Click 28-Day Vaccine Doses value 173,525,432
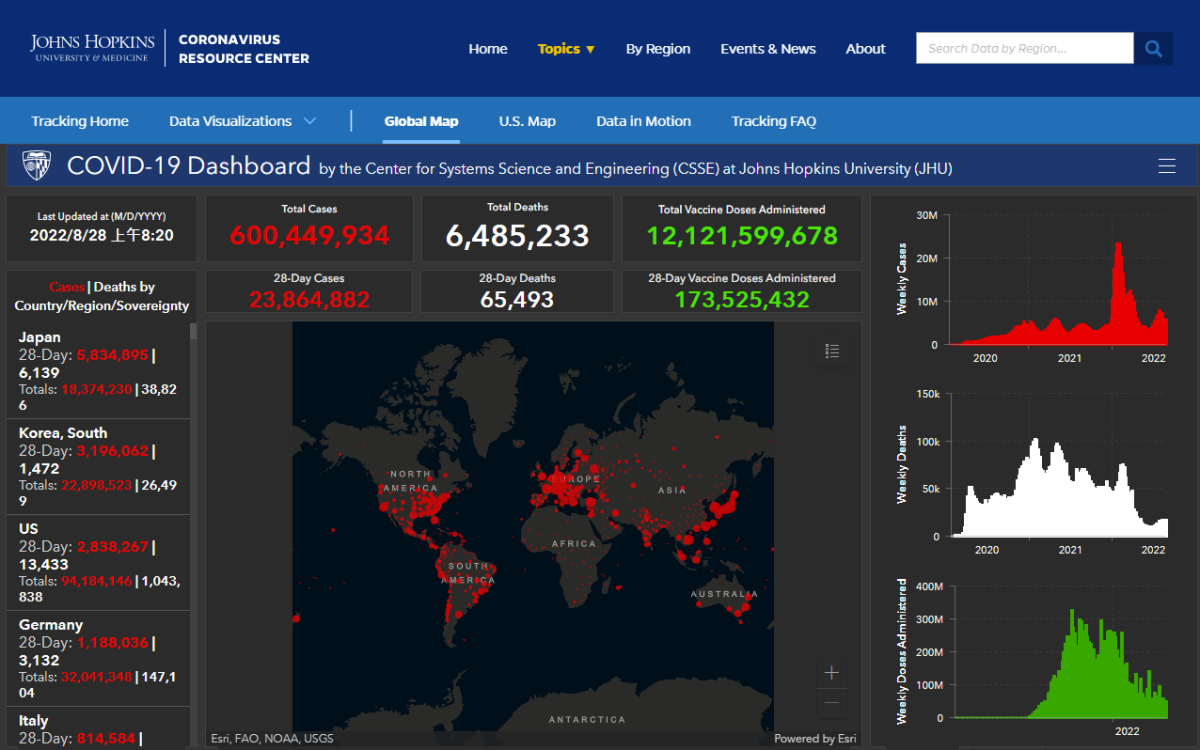This screenshot has width=1200, height=750. (742, 299)
